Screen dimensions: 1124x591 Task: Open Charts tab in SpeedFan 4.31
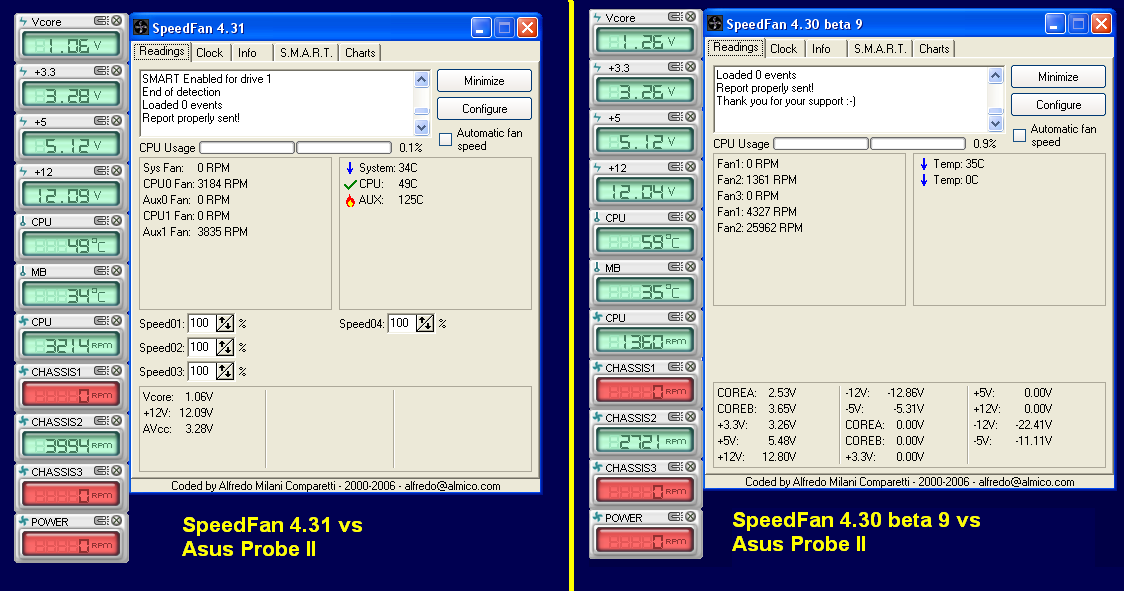360,53
